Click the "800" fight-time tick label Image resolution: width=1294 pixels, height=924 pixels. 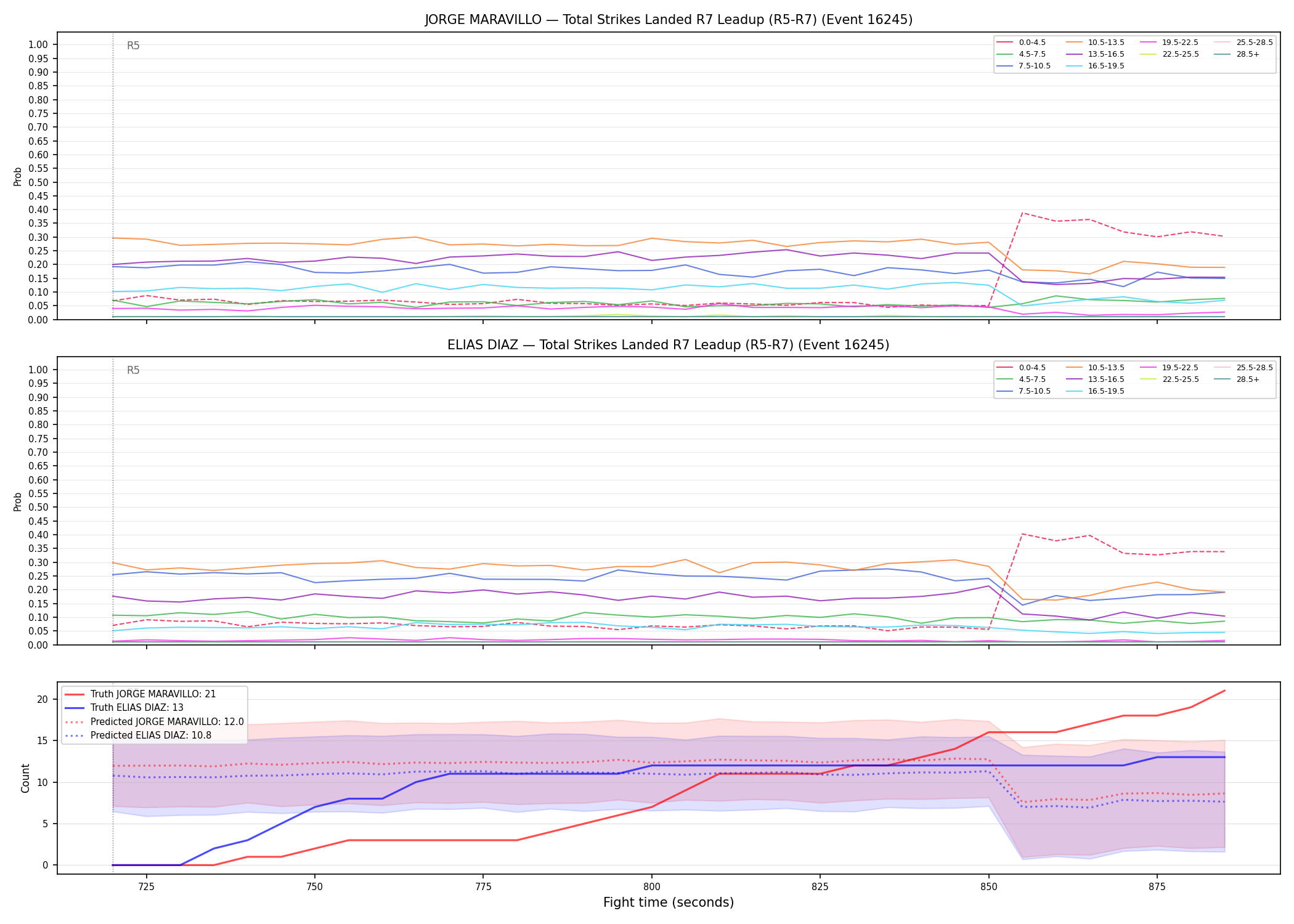coord(652,886)
